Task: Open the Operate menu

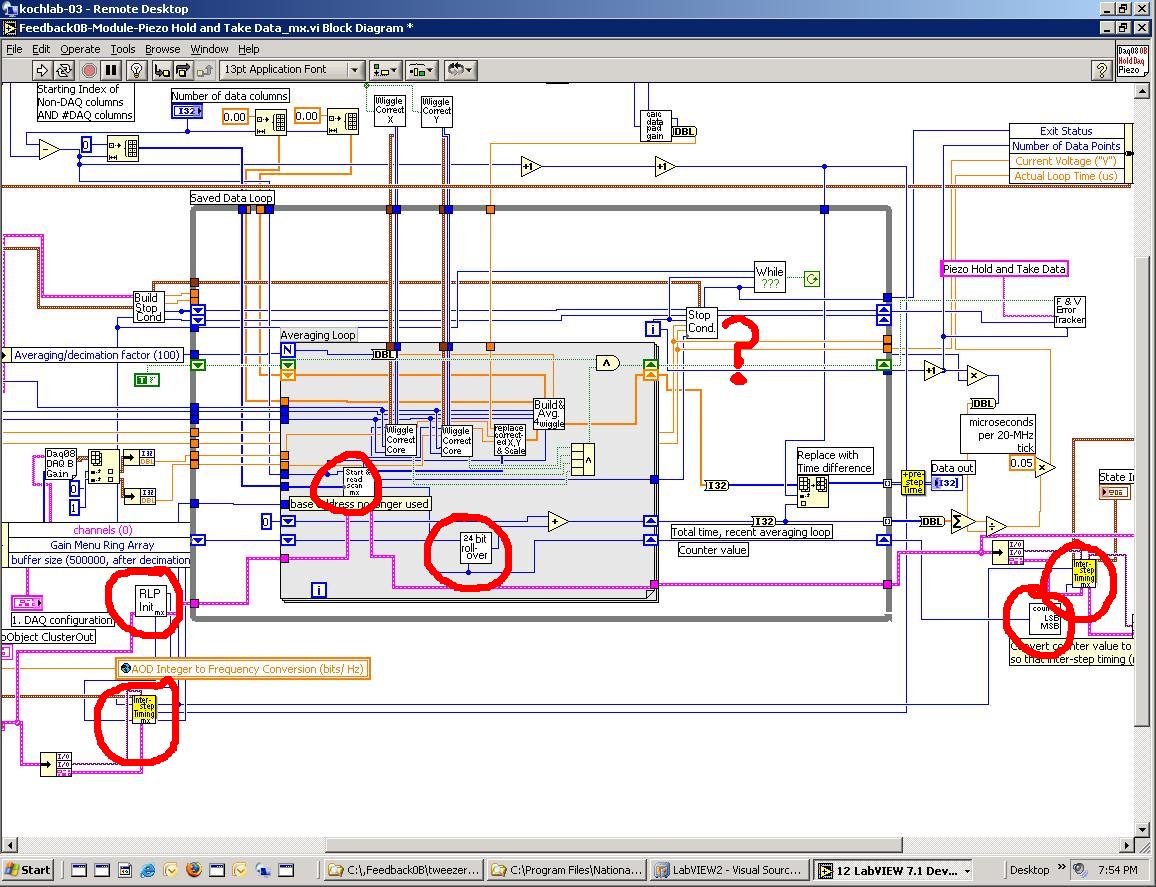Action: 80,48
